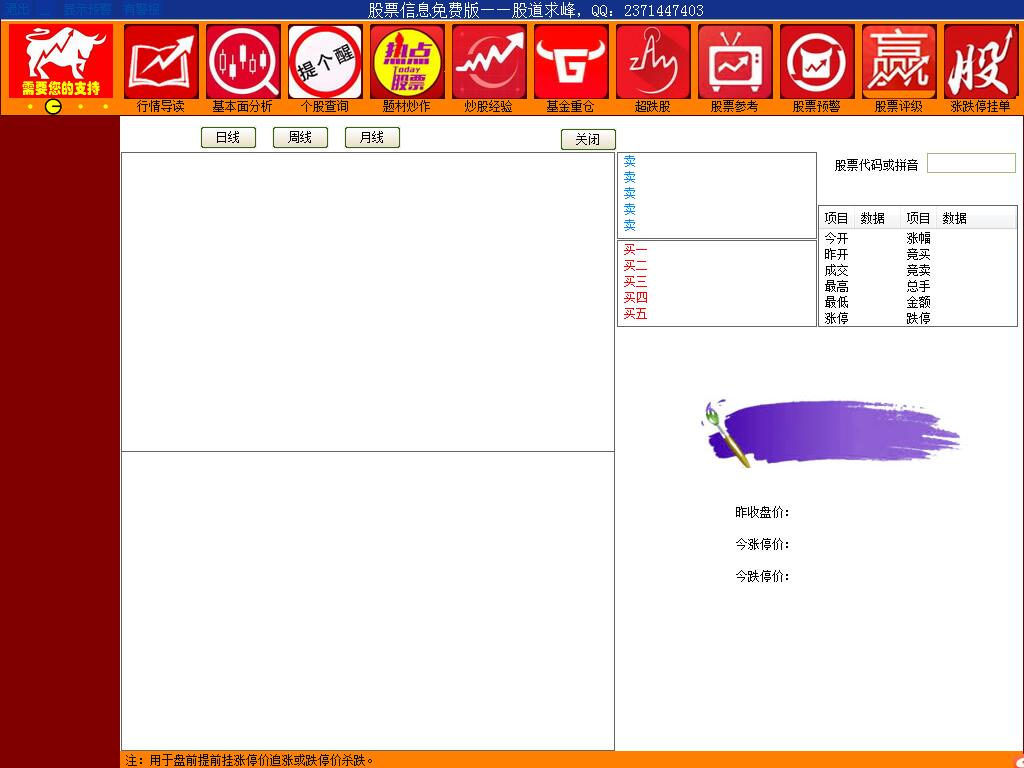The width and height of the screenshot is (1024, 768).
Task: Click the stock code input field
Action: 971,162
